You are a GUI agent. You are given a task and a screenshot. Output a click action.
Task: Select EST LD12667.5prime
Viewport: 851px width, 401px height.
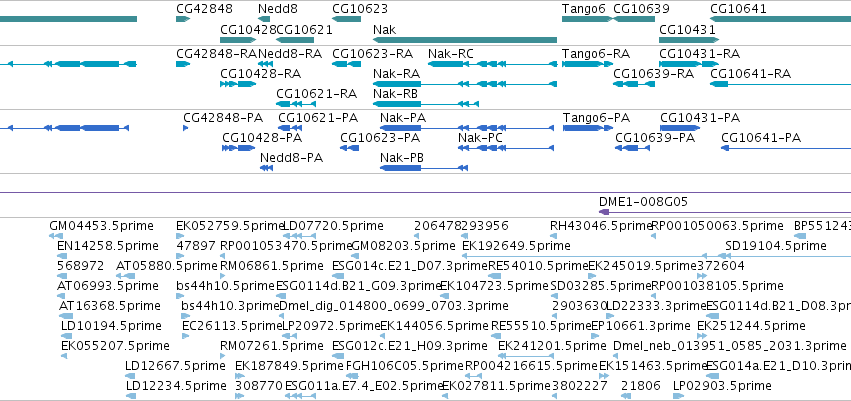point(130,376)
